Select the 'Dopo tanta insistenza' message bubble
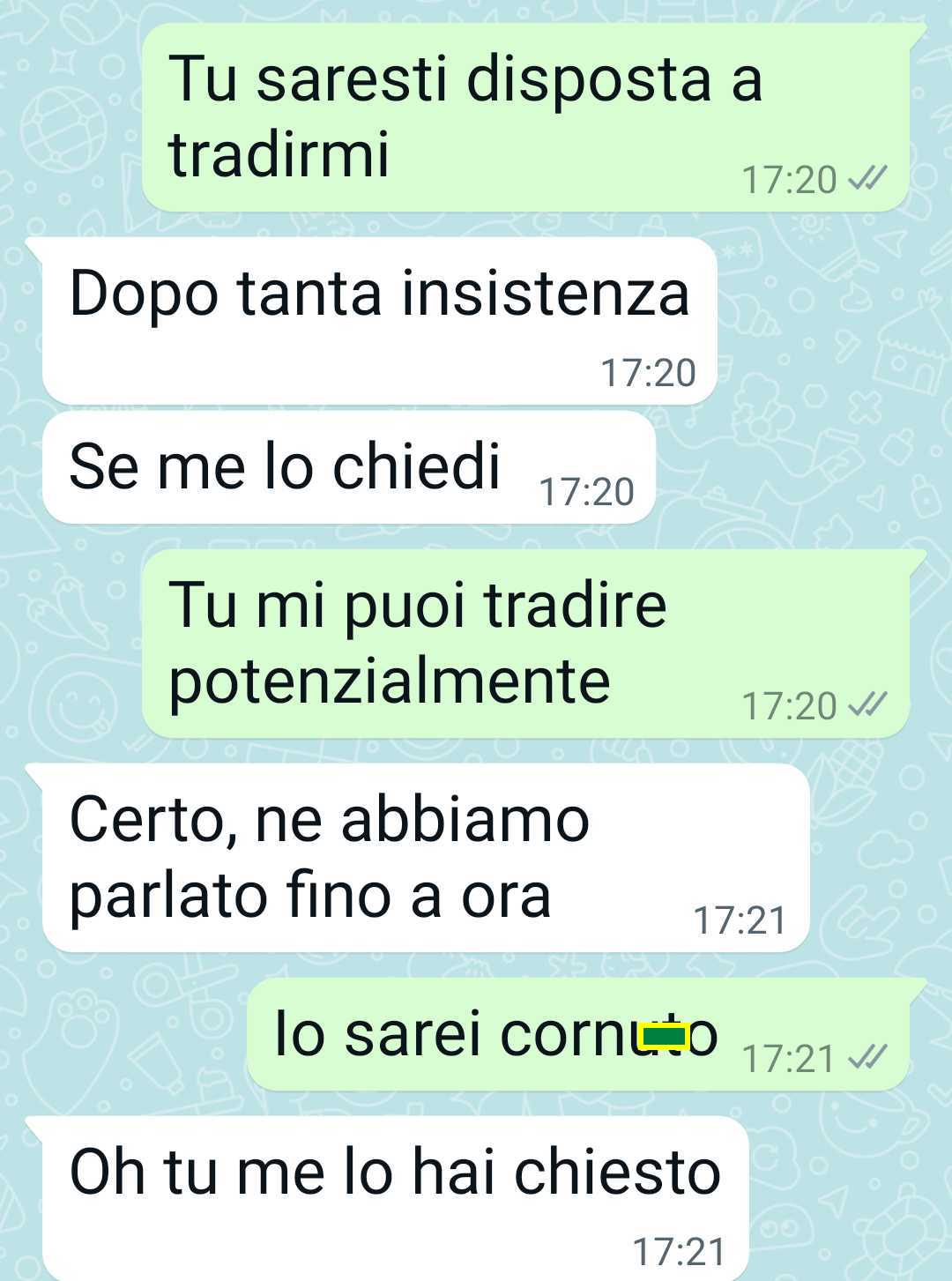Viewport: 952px width, 1281px height. point(379,321)
